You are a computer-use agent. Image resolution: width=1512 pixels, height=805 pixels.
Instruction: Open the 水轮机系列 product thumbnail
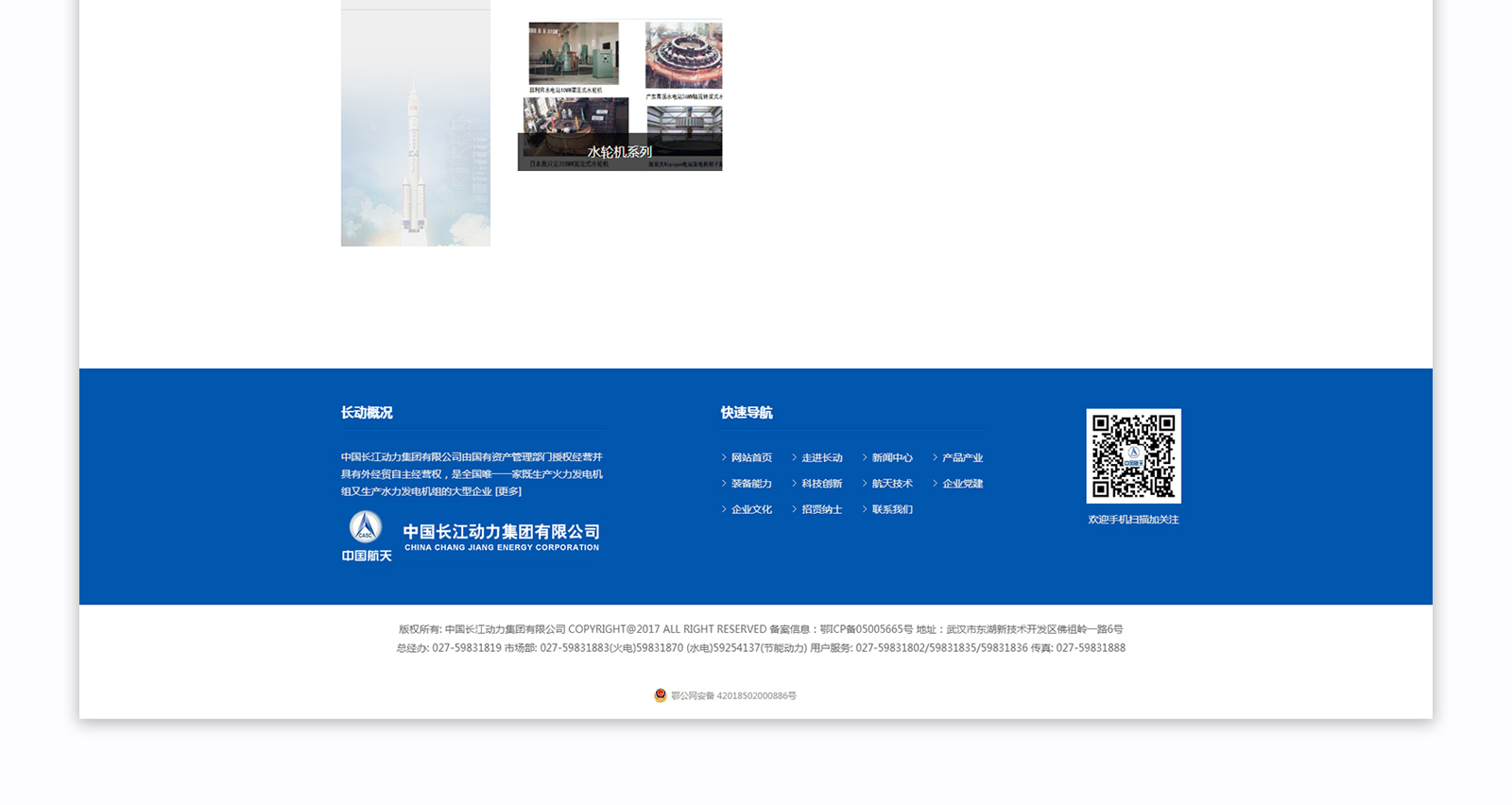(620, 95)
